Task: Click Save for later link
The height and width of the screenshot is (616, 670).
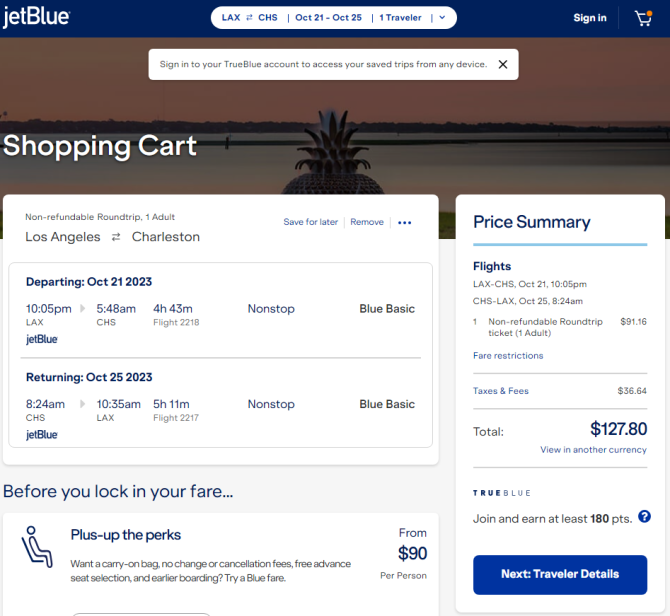Action: tap(311, 222)
